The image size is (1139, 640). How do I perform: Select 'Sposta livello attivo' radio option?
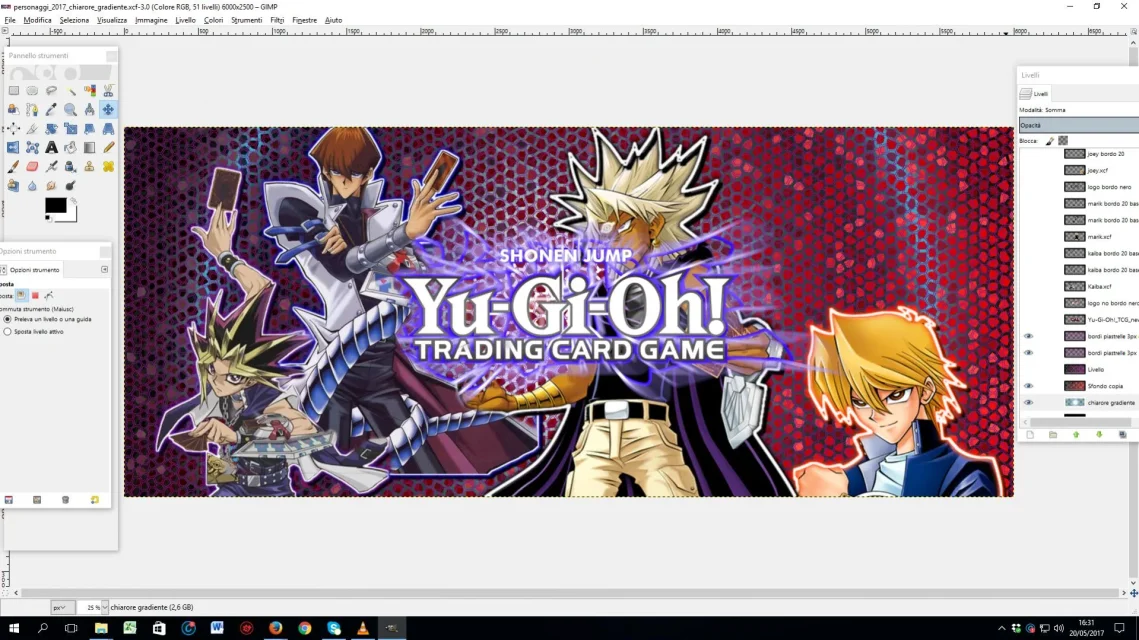click(x=34, y=332)
